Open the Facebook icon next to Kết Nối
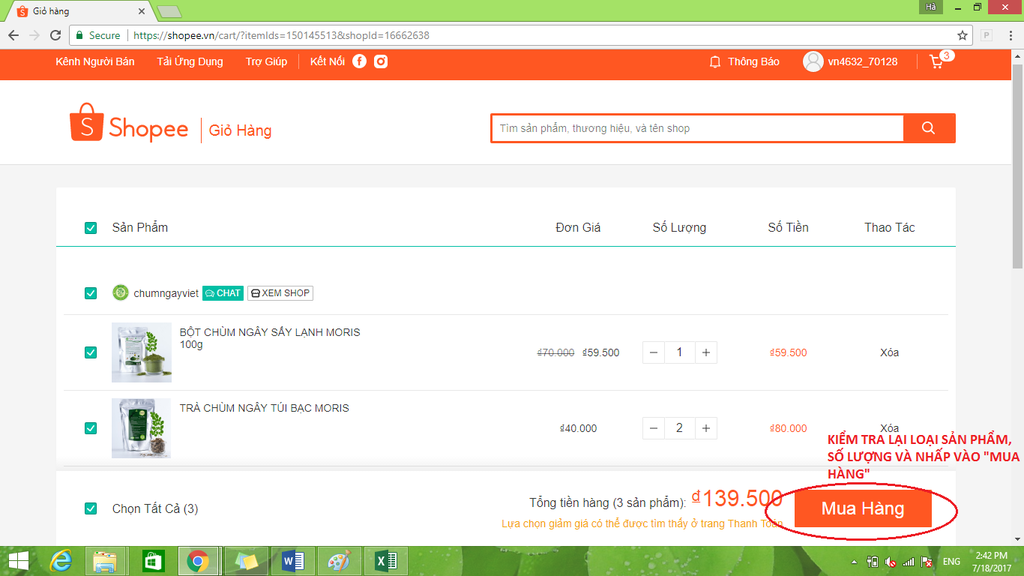Viewport: 1024px width, 576px height. [359, 61]
